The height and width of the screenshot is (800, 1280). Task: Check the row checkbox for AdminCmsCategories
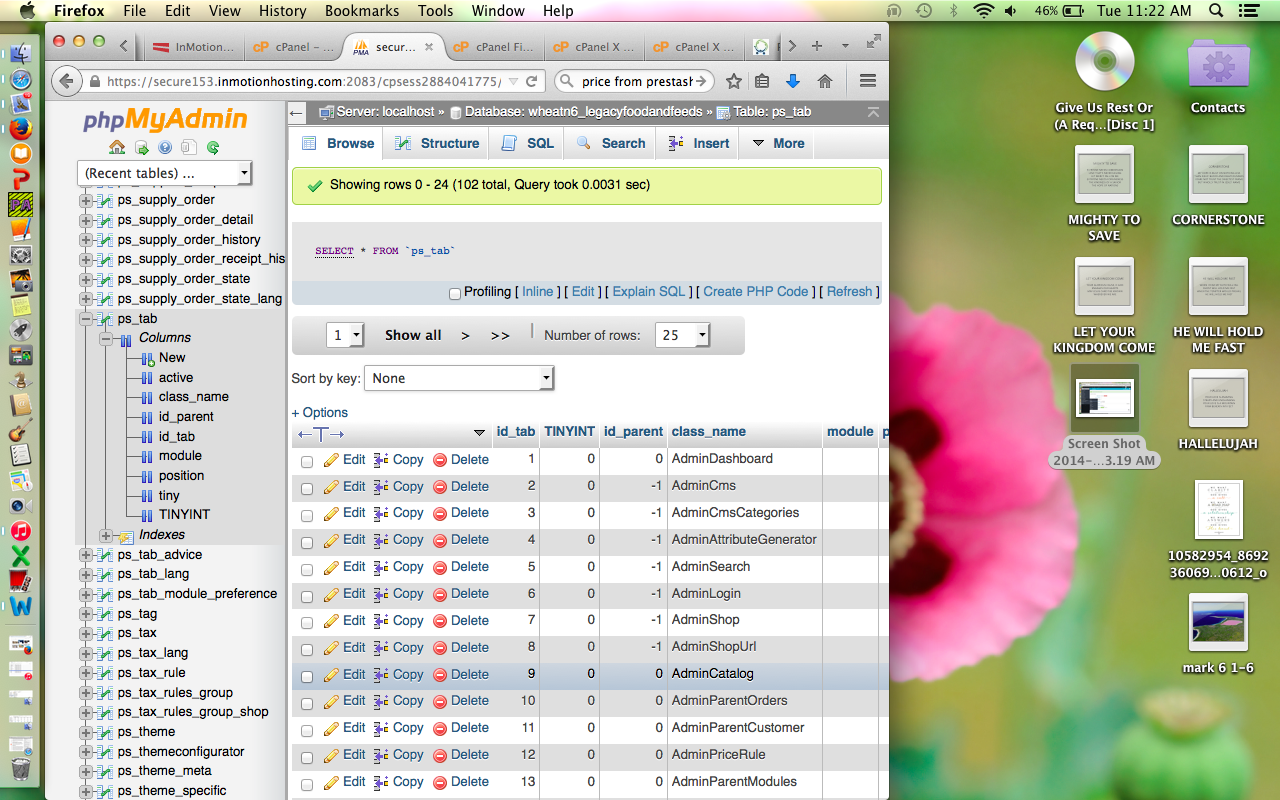pyautogui.click(x=307, y=515)
